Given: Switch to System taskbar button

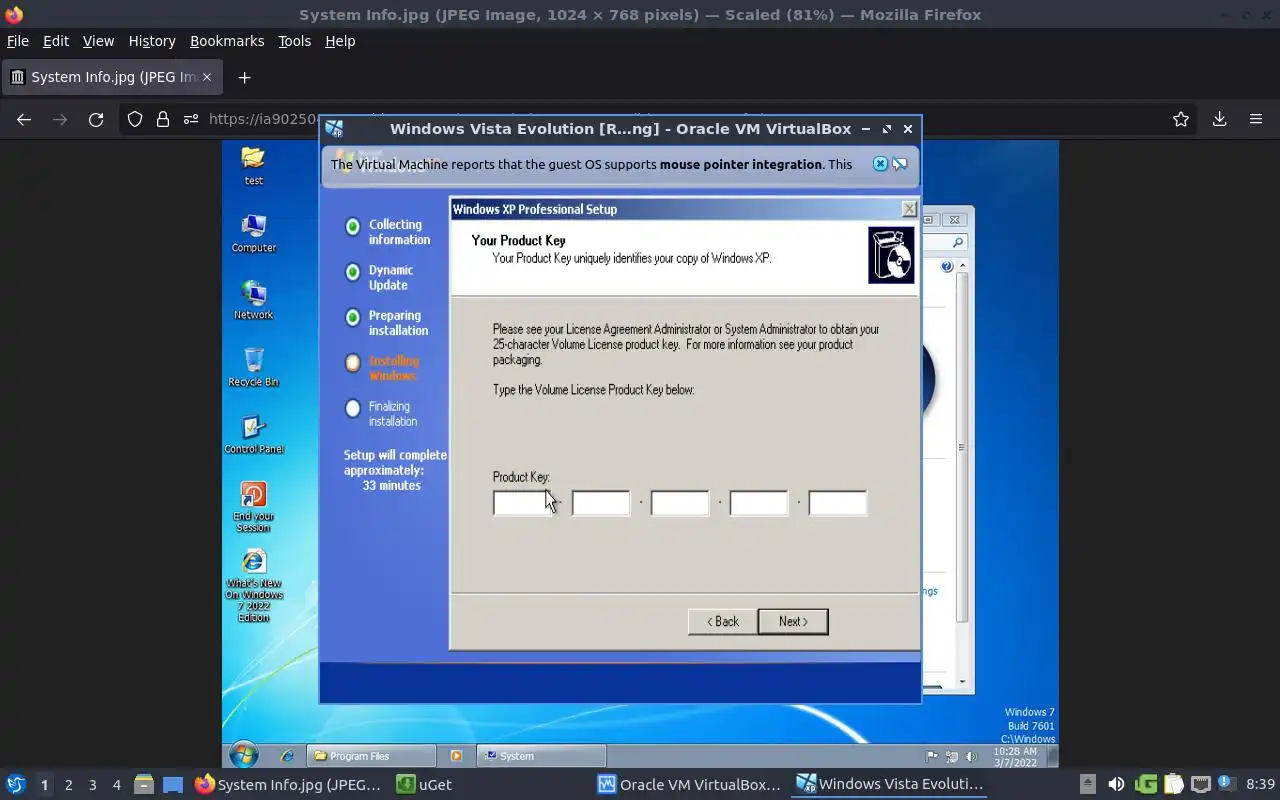Looking at the screenshot, I should coord(542,756).
